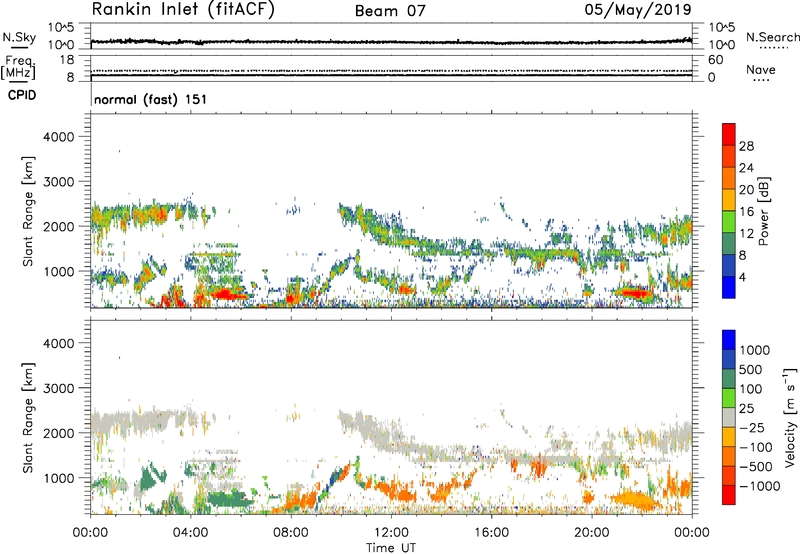Click the '12:00' time tick label

coord(391,533)
